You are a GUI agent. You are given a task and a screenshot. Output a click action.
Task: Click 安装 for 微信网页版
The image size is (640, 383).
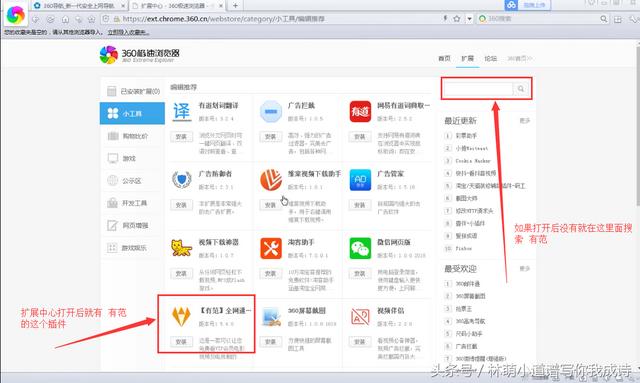tap(360, 274)
